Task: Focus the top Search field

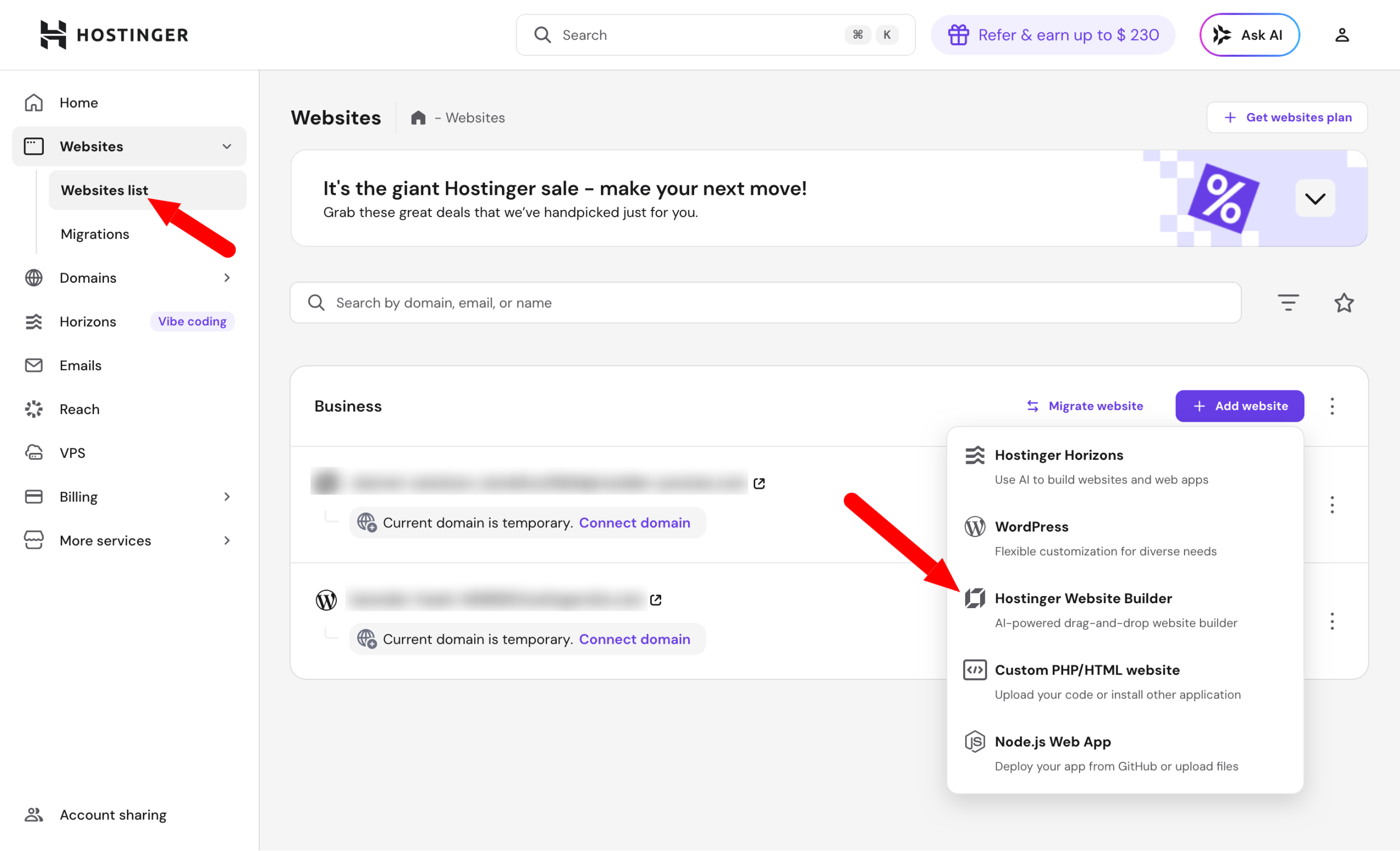Action: click(x=715, y=35)
